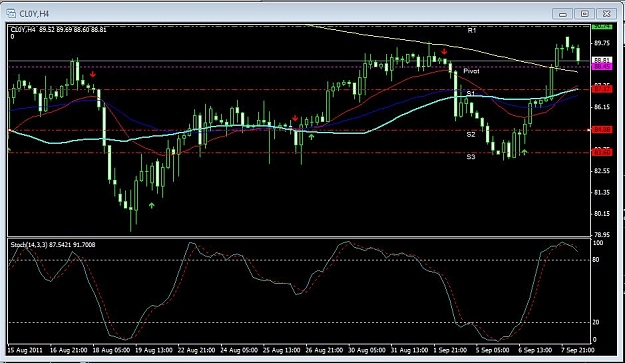Image resolution: width=625 pixels, height=363 pixels.
Task: Click the 31 Aug 13:00 time label
Action: pos(409,350)
